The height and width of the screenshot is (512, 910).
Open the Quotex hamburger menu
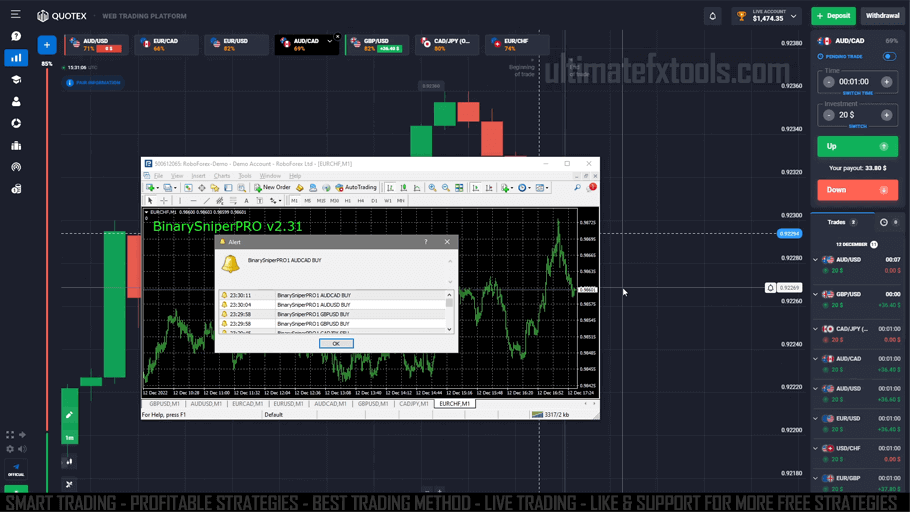pyautogui.click(x=16, y=14)
